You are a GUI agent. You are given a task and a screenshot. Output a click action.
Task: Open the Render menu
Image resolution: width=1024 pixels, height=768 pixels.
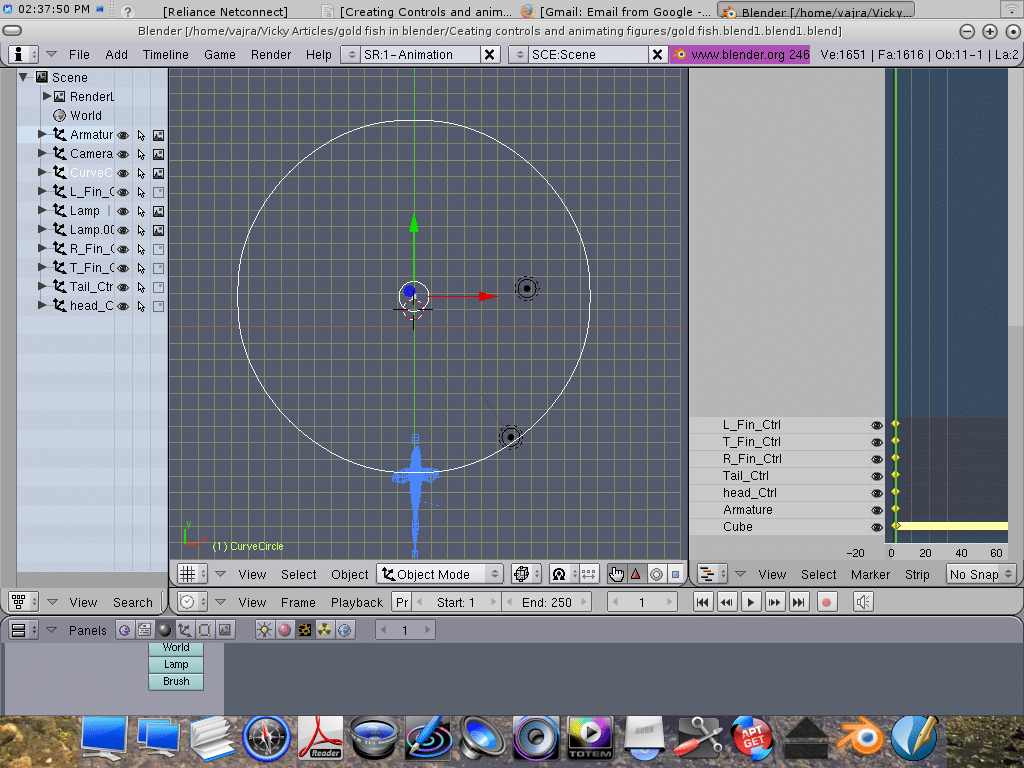pyautogui.click(x=271, y=54)
